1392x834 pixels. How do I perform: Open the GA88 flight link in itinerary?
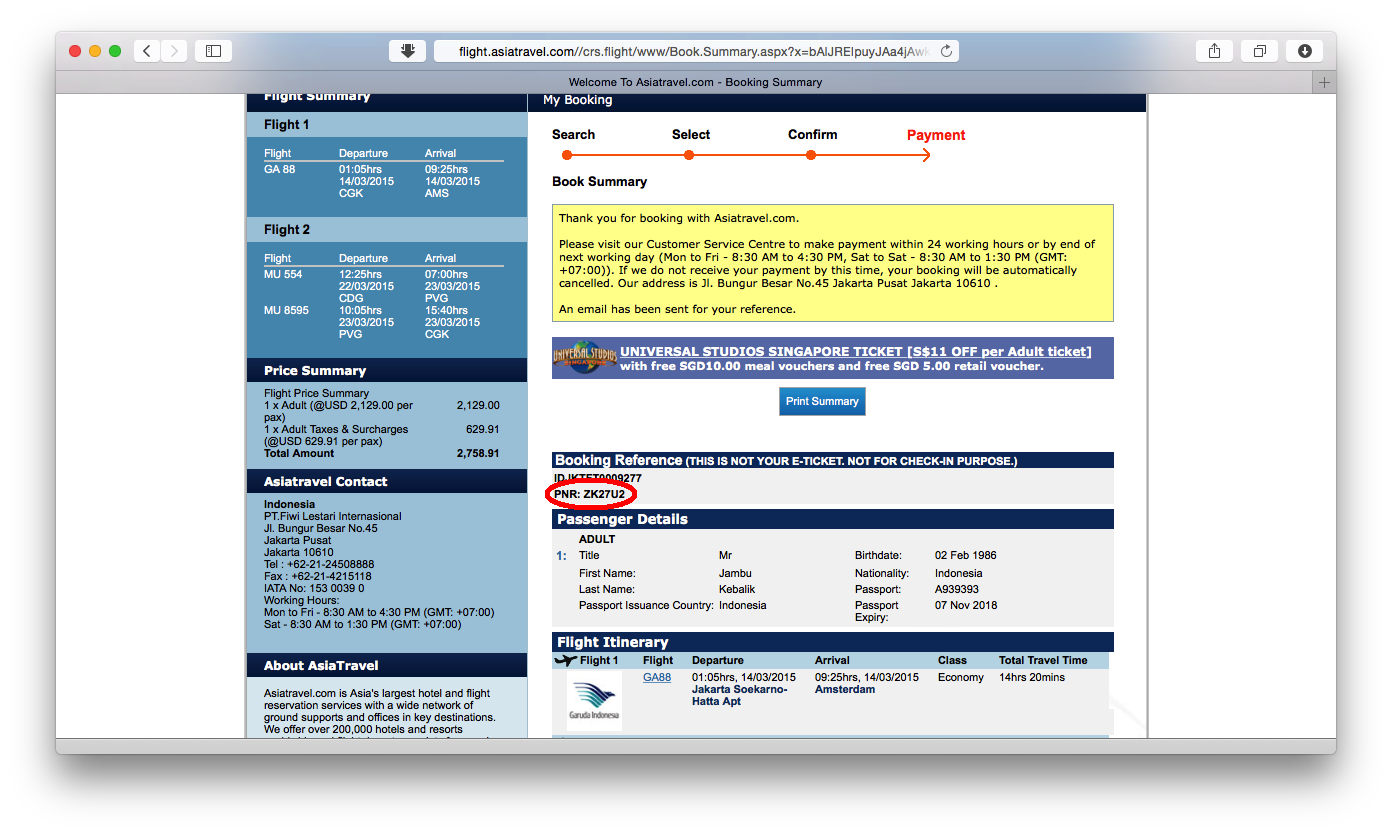click(657, 677)
